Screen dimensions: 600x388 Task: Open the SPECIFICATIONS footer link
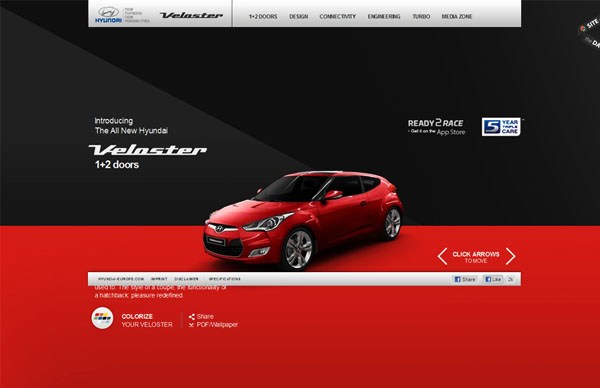click(x=225, y=279)
